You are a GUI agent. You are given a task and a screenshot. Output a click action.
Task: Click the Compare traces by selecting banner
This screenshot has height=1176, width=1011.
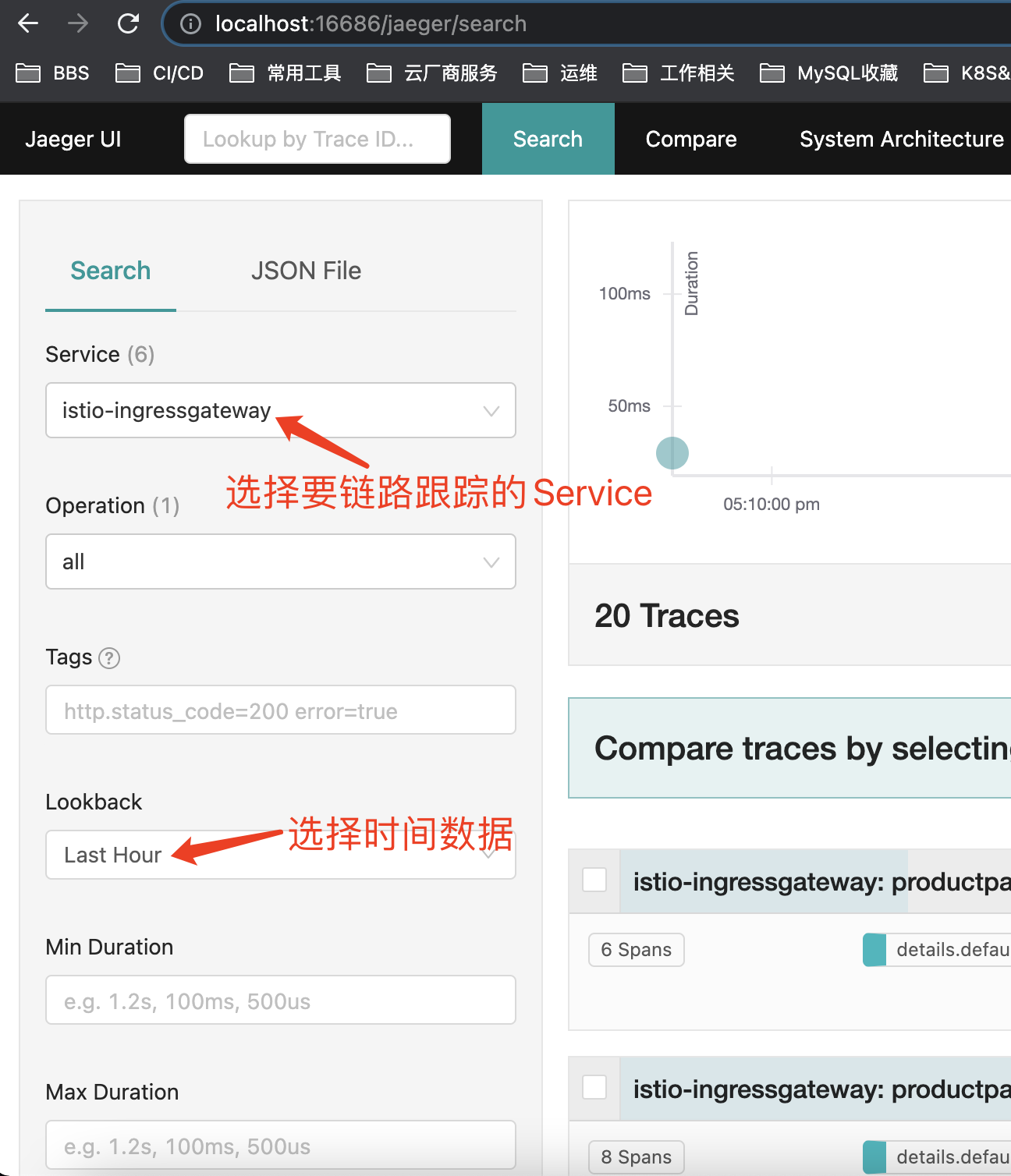click(x=789, y=748)
